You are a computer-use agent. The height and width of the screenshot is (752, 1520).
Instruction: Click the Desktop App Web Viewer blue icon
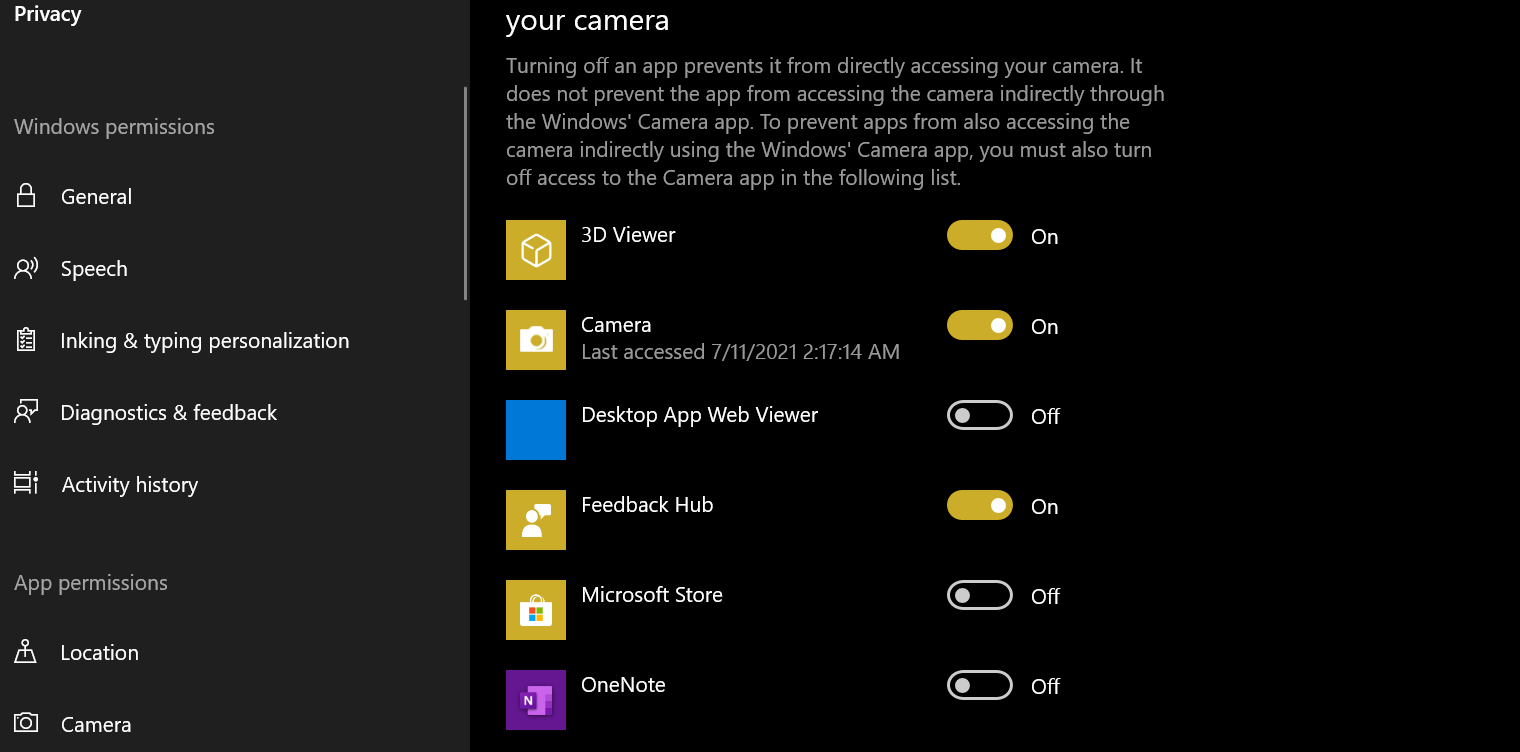536,430
